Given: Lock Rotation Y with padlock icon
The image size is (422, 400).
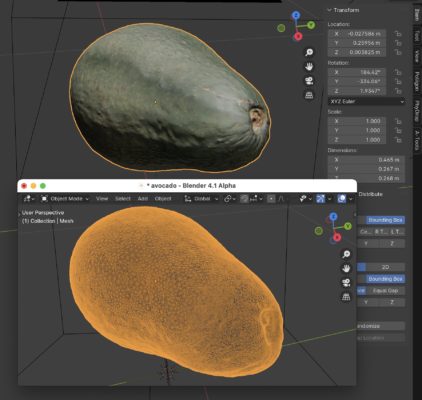Looking at the screenshot, I should click(398, 82).
